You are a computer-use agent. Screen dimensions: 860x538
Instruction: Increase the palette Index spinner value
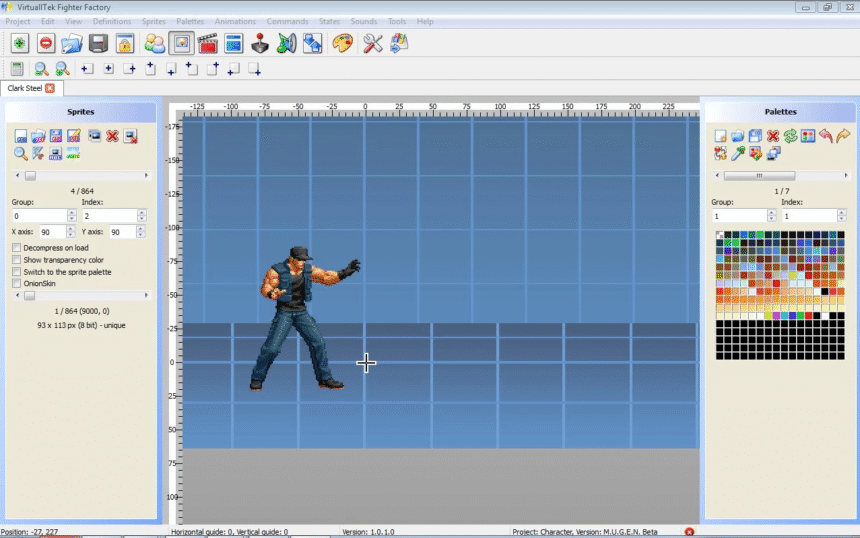coord(842,213)
